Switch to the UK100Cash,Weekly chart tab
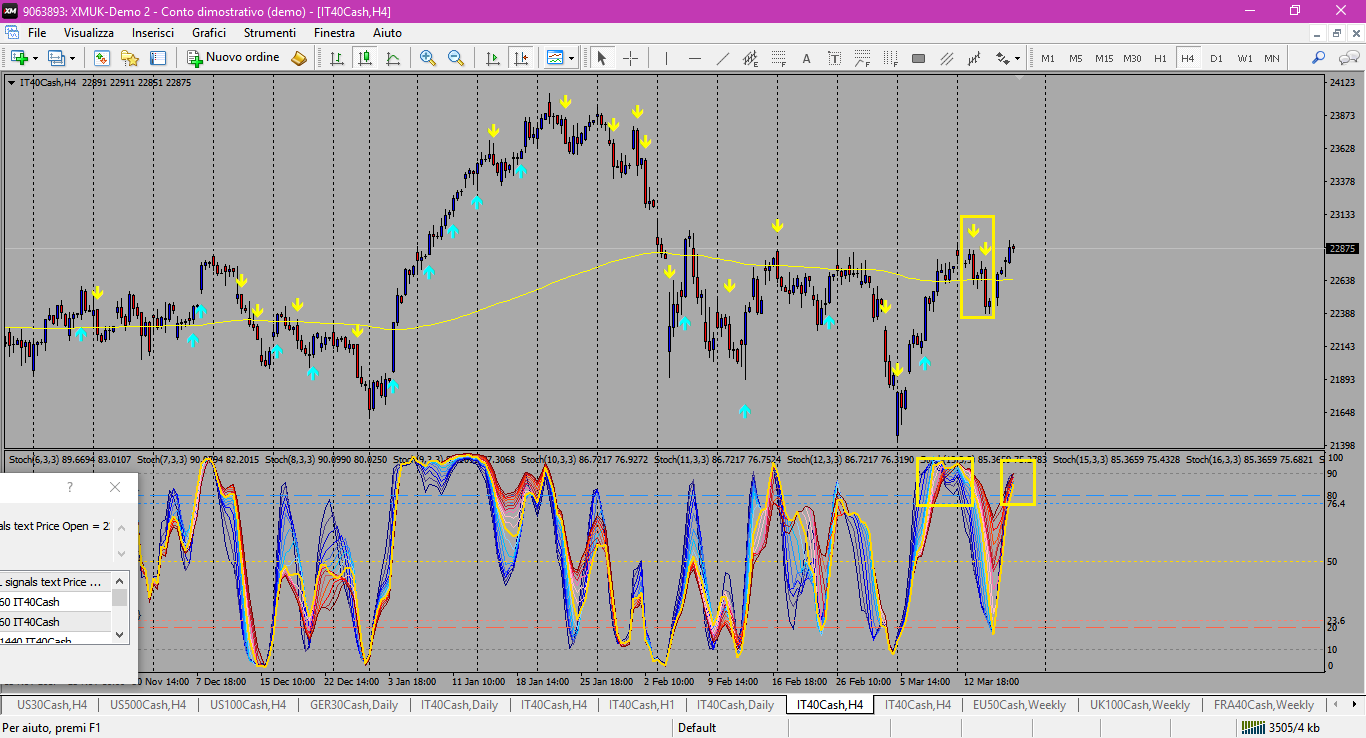This screenshot has width=1366, height=738. (1140, 705)
